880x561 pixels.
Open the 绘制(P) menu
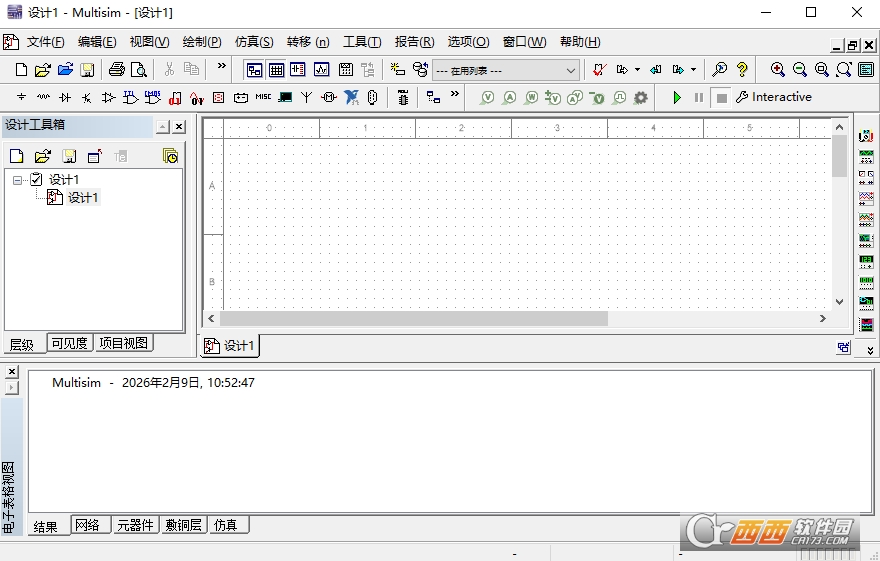[x=201, y=42]
